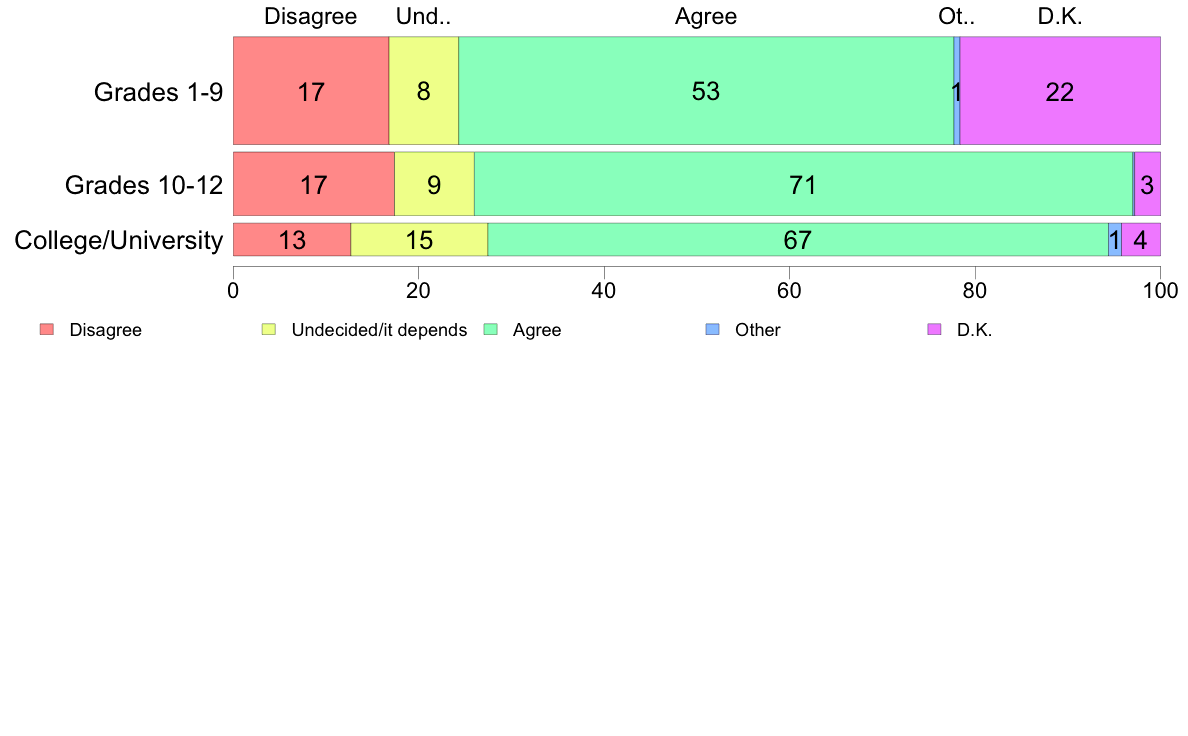This screenshot has width=1188, height=736.
Task: Click the Grades 1-9 row label
Action: click(x=158, y=92)
